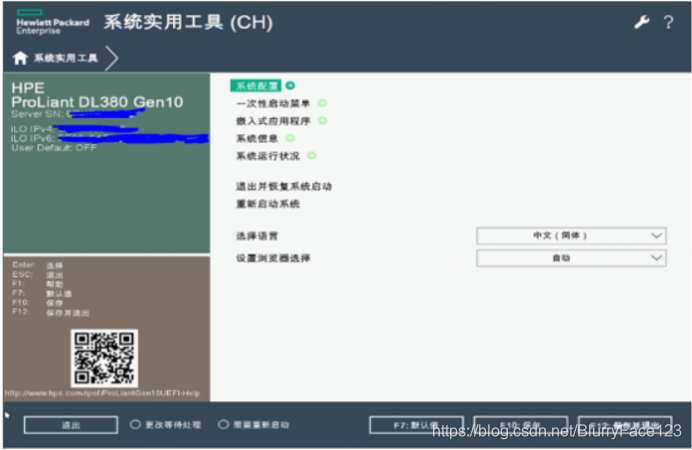Open help via the question mark icon
The width and height of the screenshot is (692, 450).
coord(668,22)
